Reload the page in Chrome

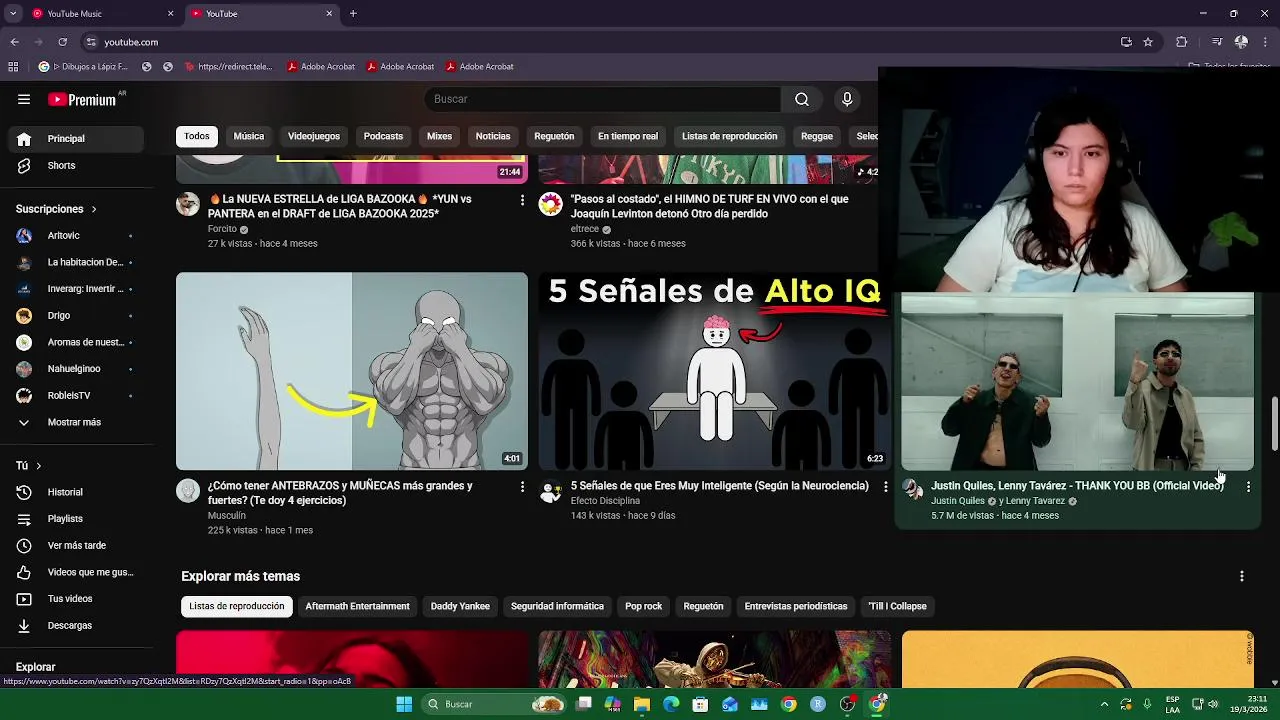[x=62, y=42]
